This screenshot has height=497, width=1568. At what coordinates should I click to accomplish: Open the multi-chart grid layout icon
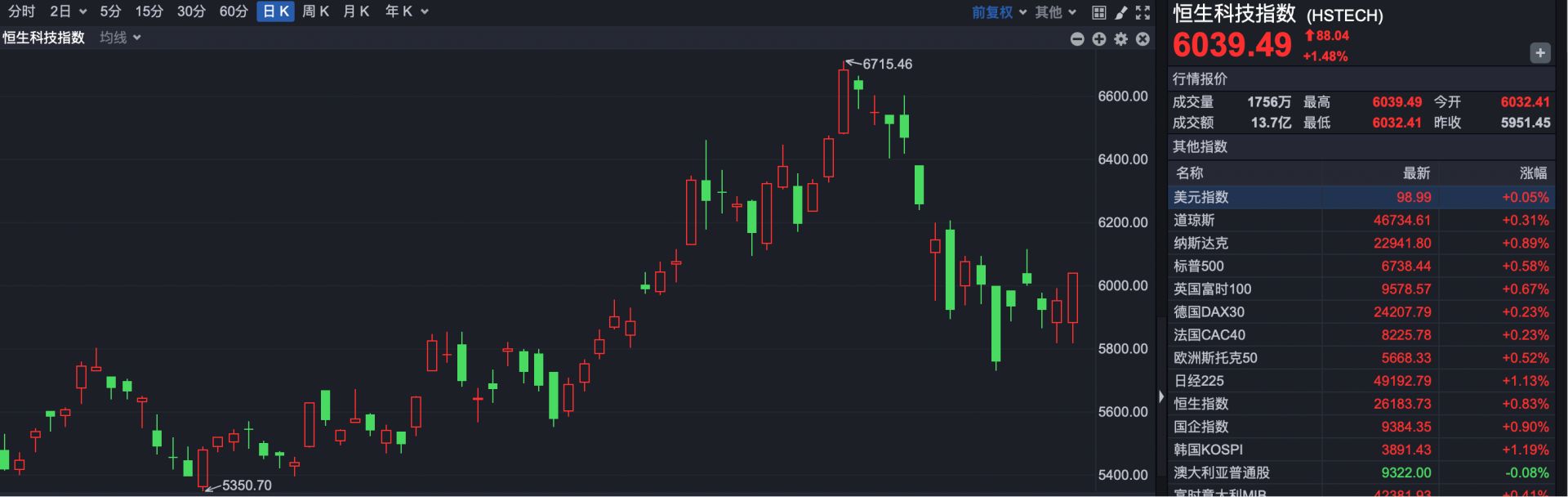(1099, 12)
